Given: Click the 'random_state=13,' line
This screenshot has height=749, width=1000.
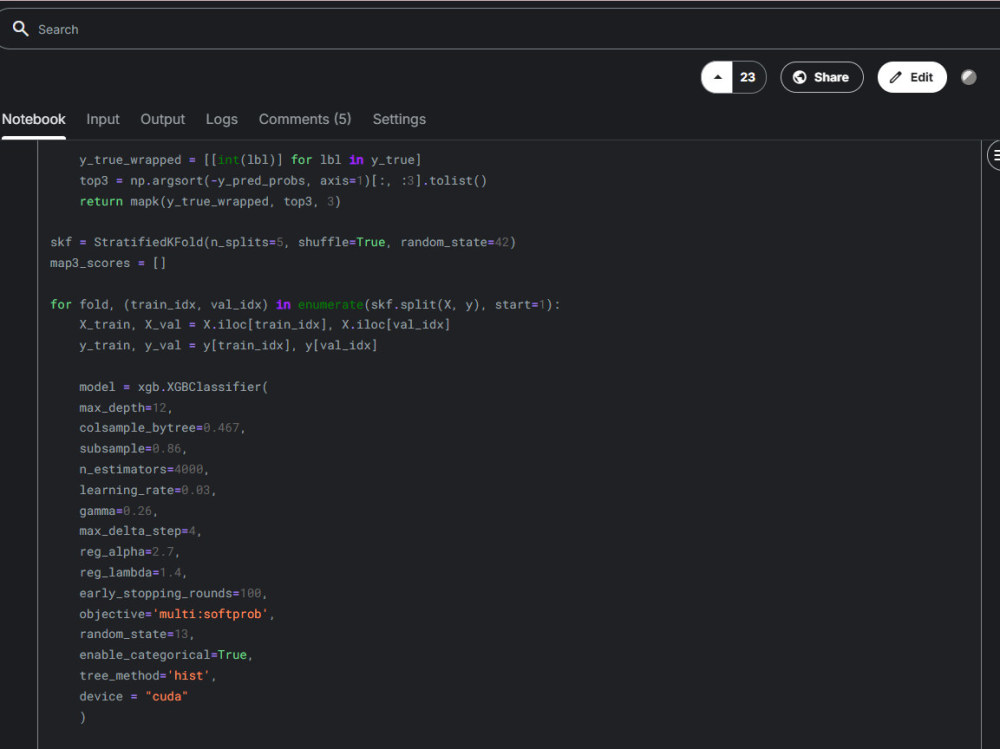Looking at the screenshot, I should [x=136, y=634].
